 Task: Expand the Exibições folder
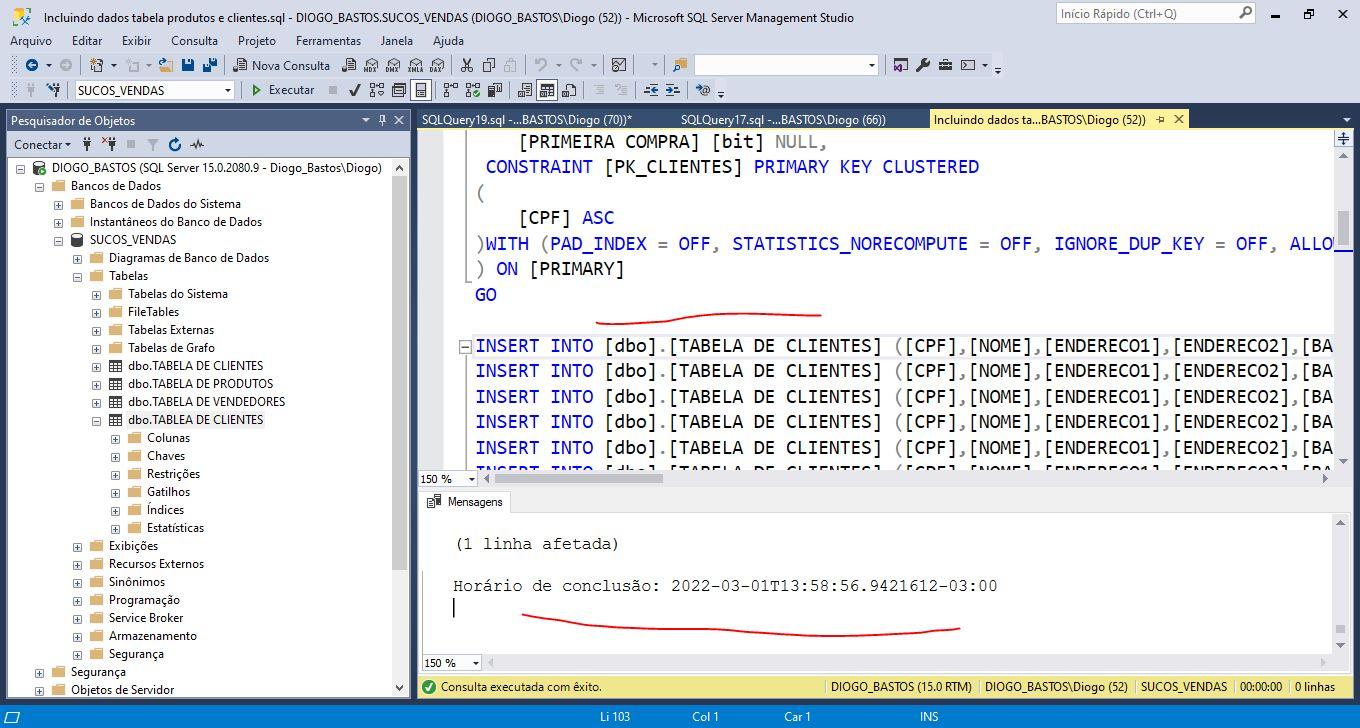[78, 546]
